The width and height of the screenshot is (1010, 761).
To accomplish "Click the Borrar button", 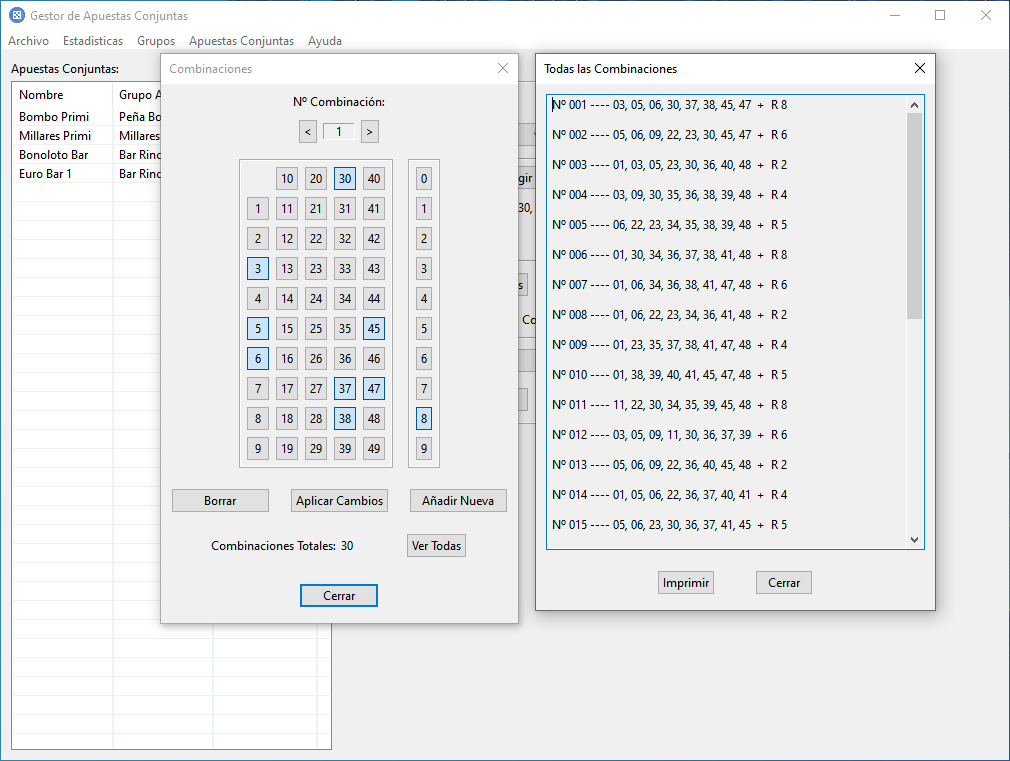I will click(x=220, y=501).
